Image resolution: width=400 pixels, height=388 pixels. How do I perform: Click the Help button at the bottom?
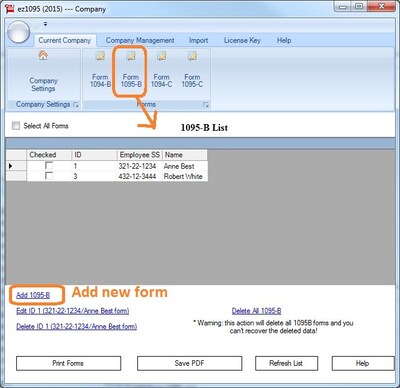(x=363, y=363)
